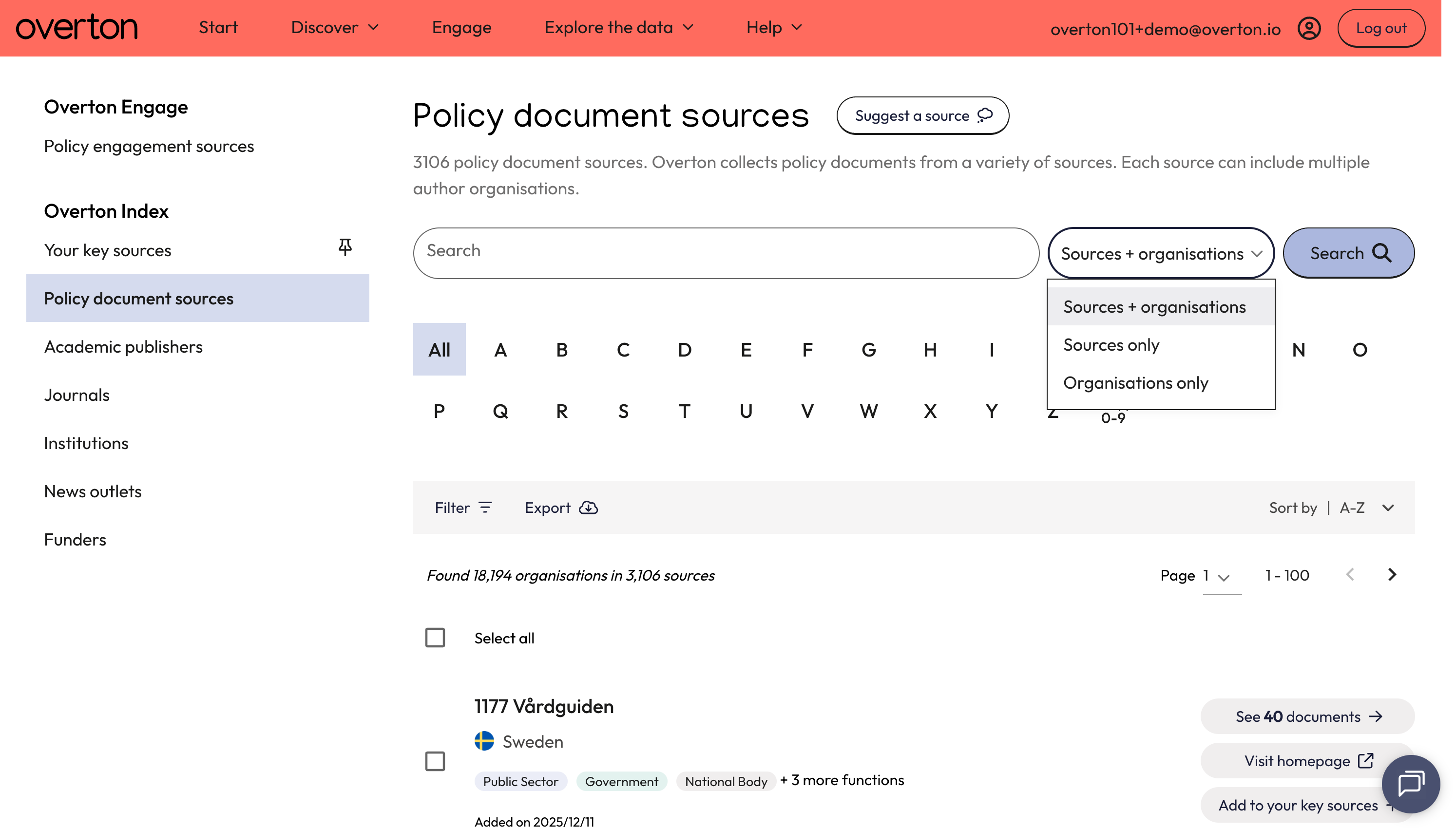Open Funders in sidebar
This screenshot has width=1456, height=829.
75,540
